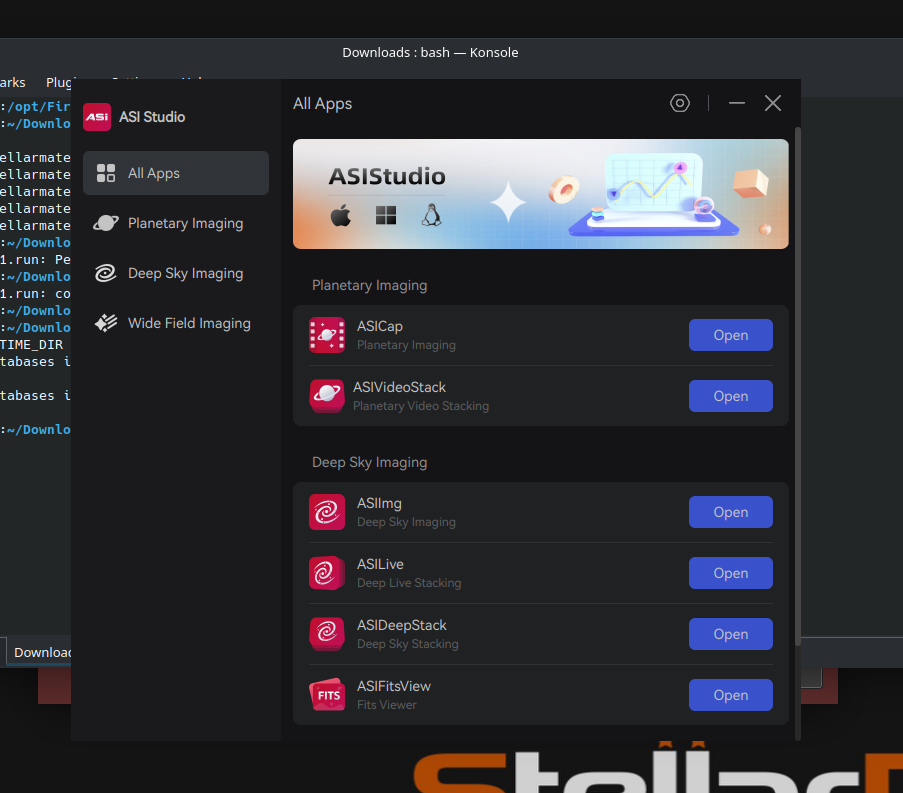The height and width of the screenshot is (793, 903).
Task: Open the ASILive application
Action: tap(731, 573)
